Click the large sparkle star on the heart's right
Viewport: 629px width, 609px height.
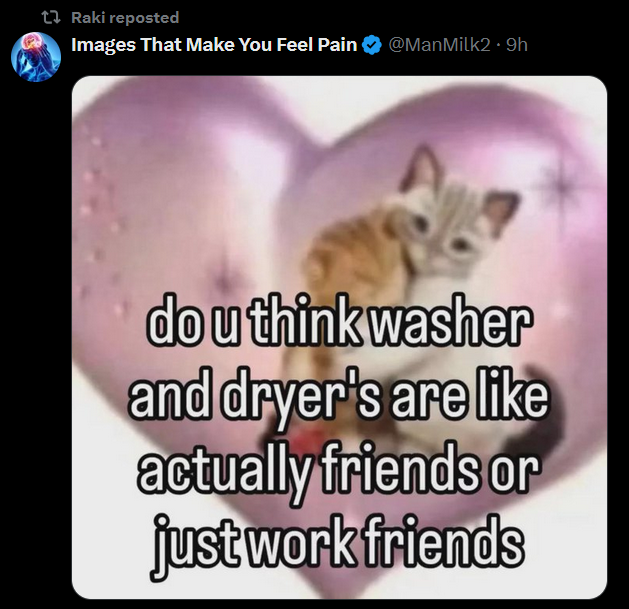(562, 181)
